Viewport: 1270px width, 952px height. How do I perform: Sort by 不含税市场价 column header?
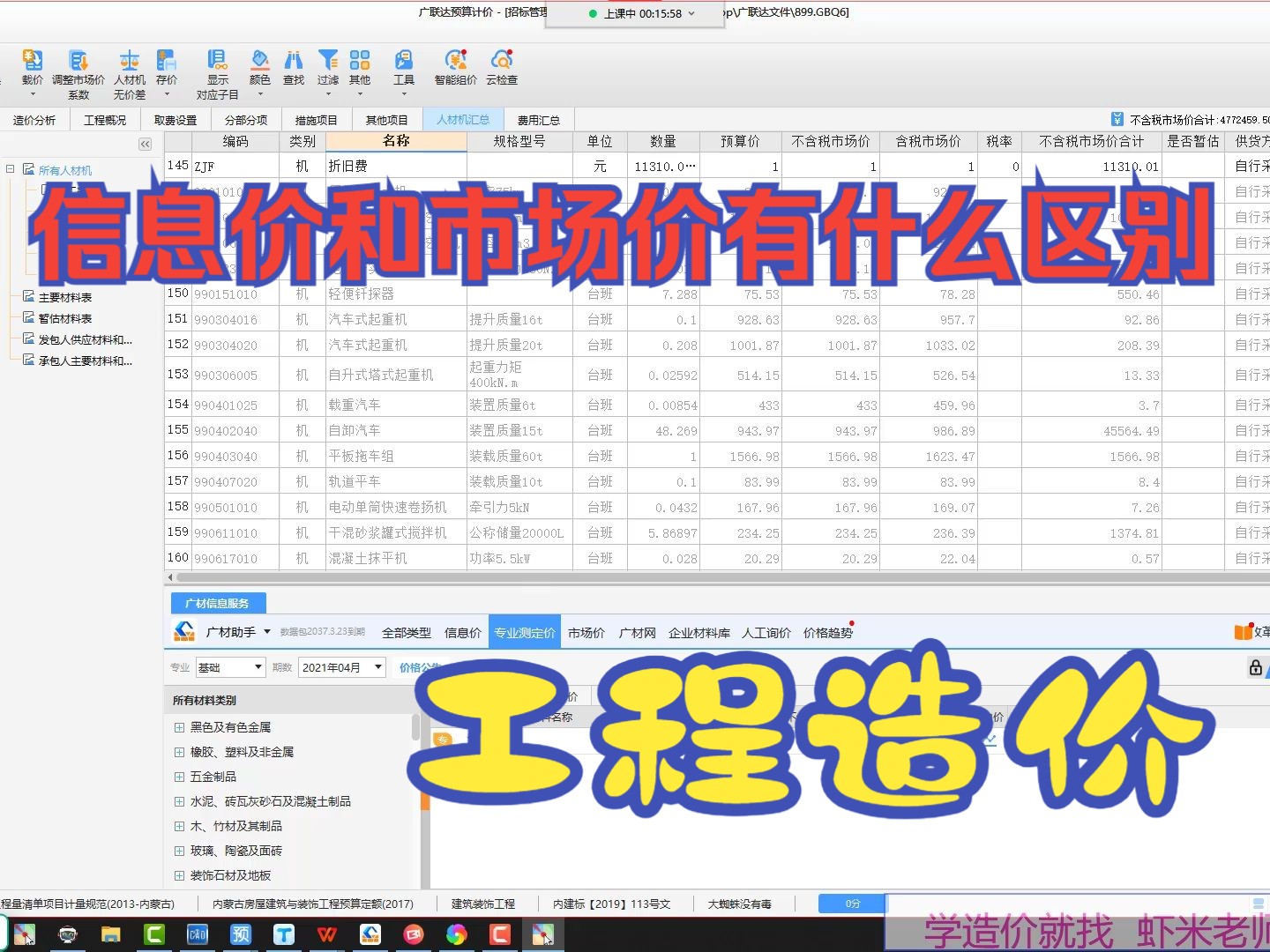click(x=831, y=141)
